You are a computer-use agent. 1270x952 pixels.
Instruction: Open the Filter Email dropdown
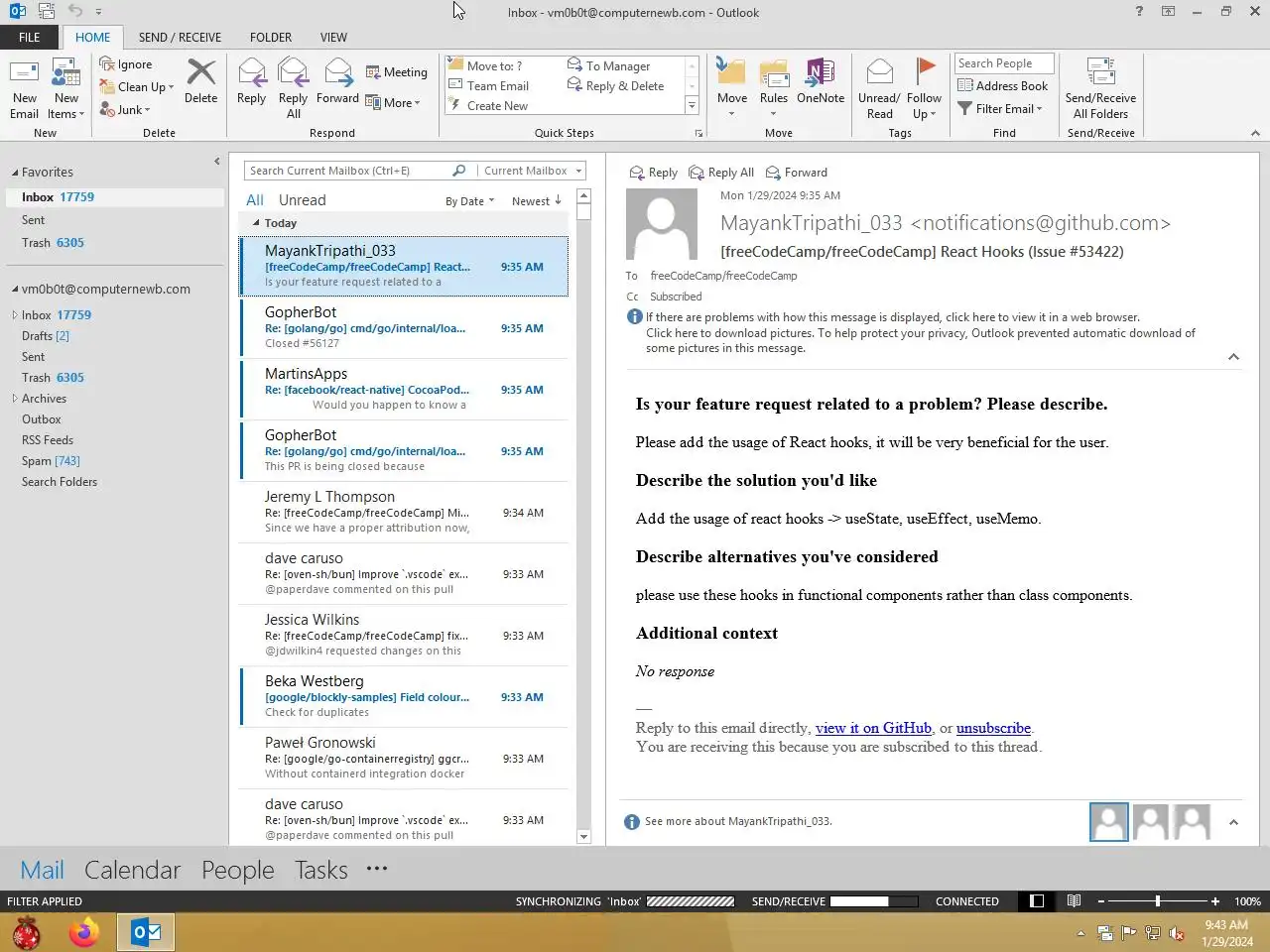[x=1000, y=109]
